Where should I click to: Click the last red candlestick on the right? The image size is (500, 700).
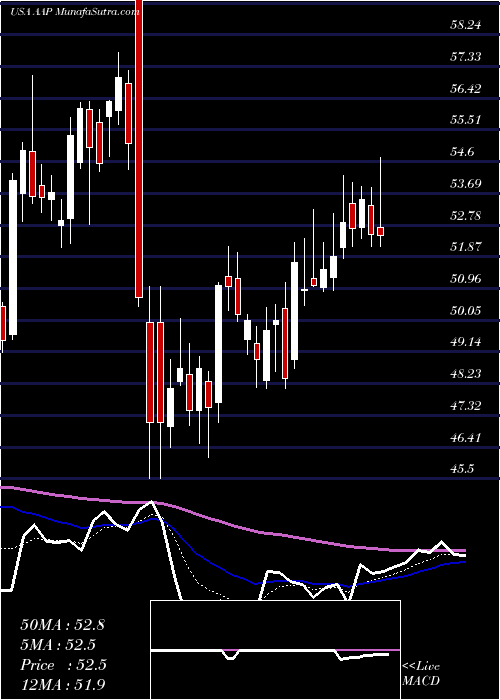click(380, 231)
